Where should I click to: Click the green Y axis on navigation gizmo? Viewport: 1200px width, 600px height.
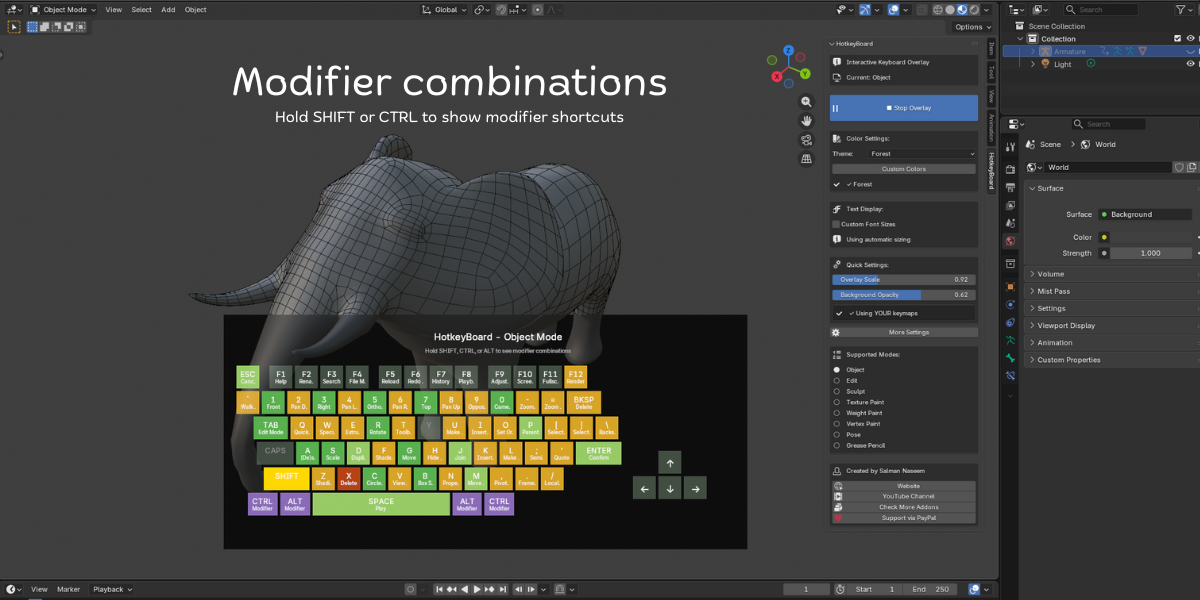pos(804,73)
